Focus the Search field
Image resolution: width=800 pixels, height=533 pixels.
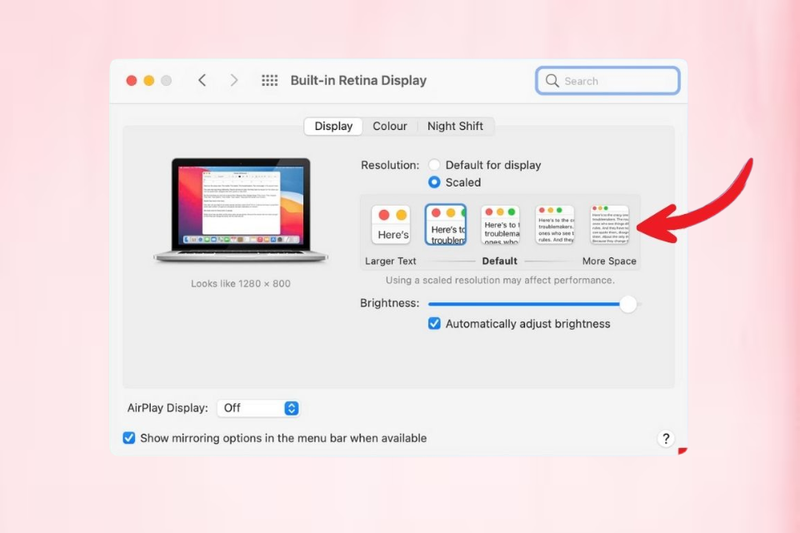click(x=607, y=81)
